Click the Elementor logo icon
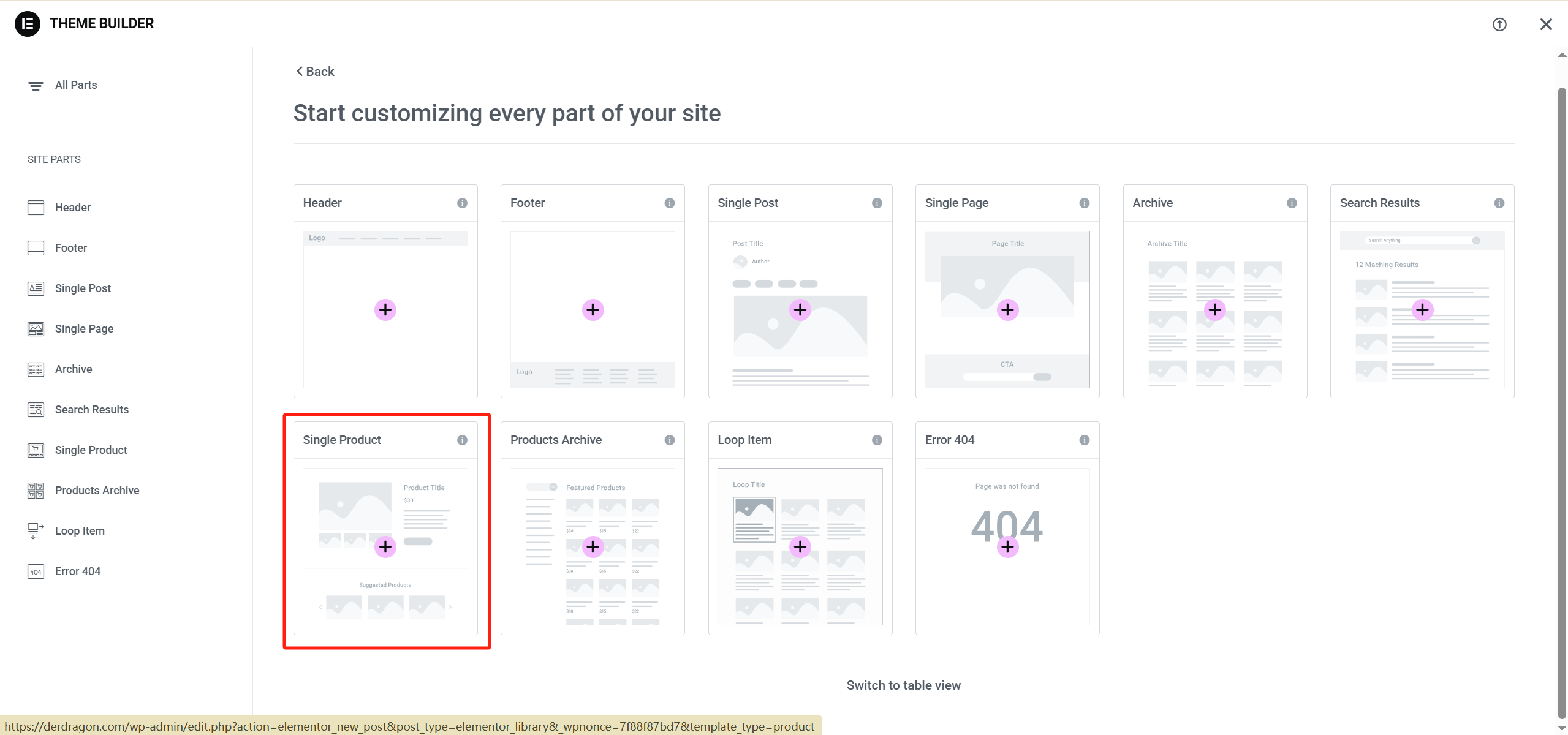1568x735 pixels. click(x=27, y=24)
